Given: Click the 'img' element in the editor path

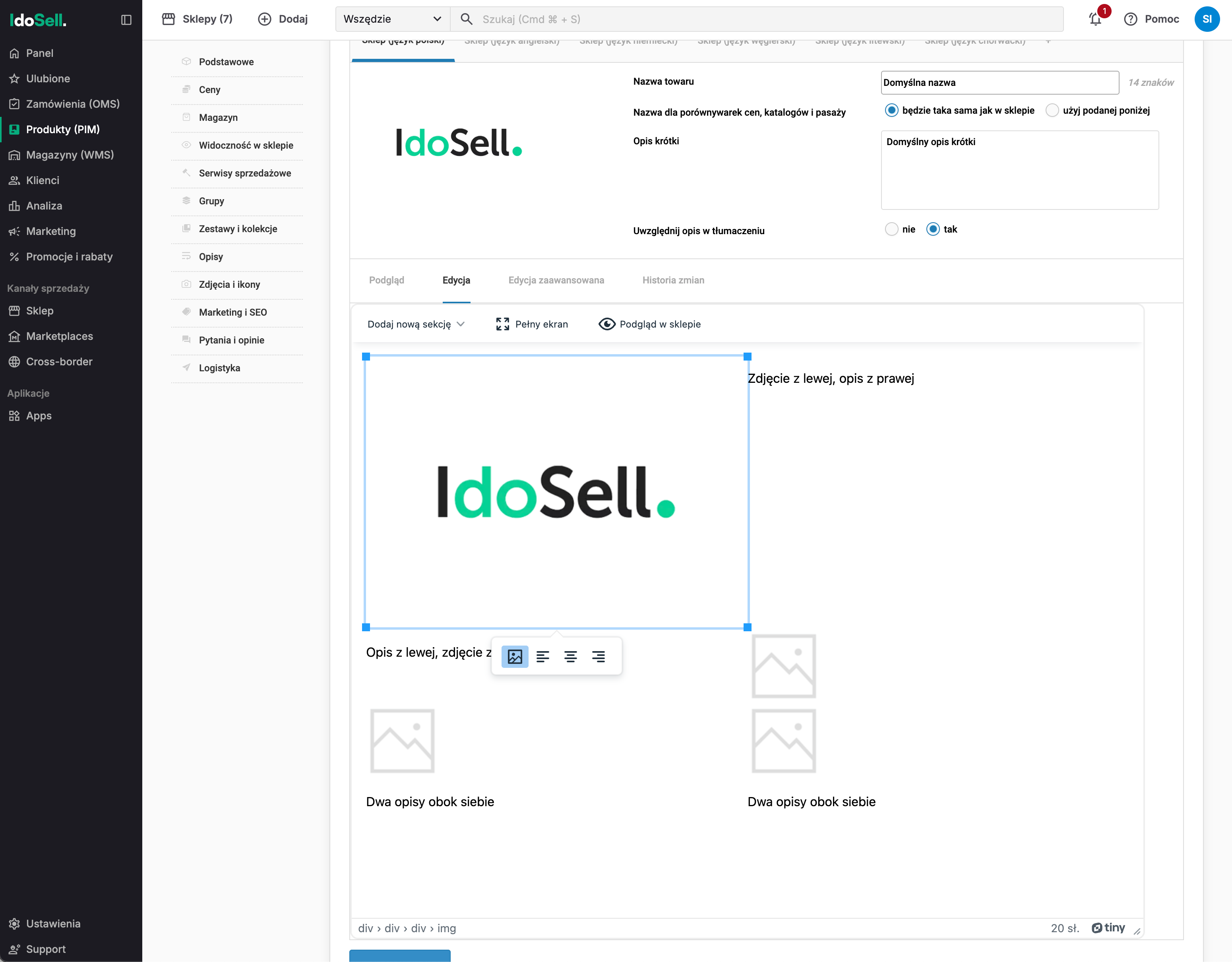Looking at the screenshot, I should coord(446,928).
